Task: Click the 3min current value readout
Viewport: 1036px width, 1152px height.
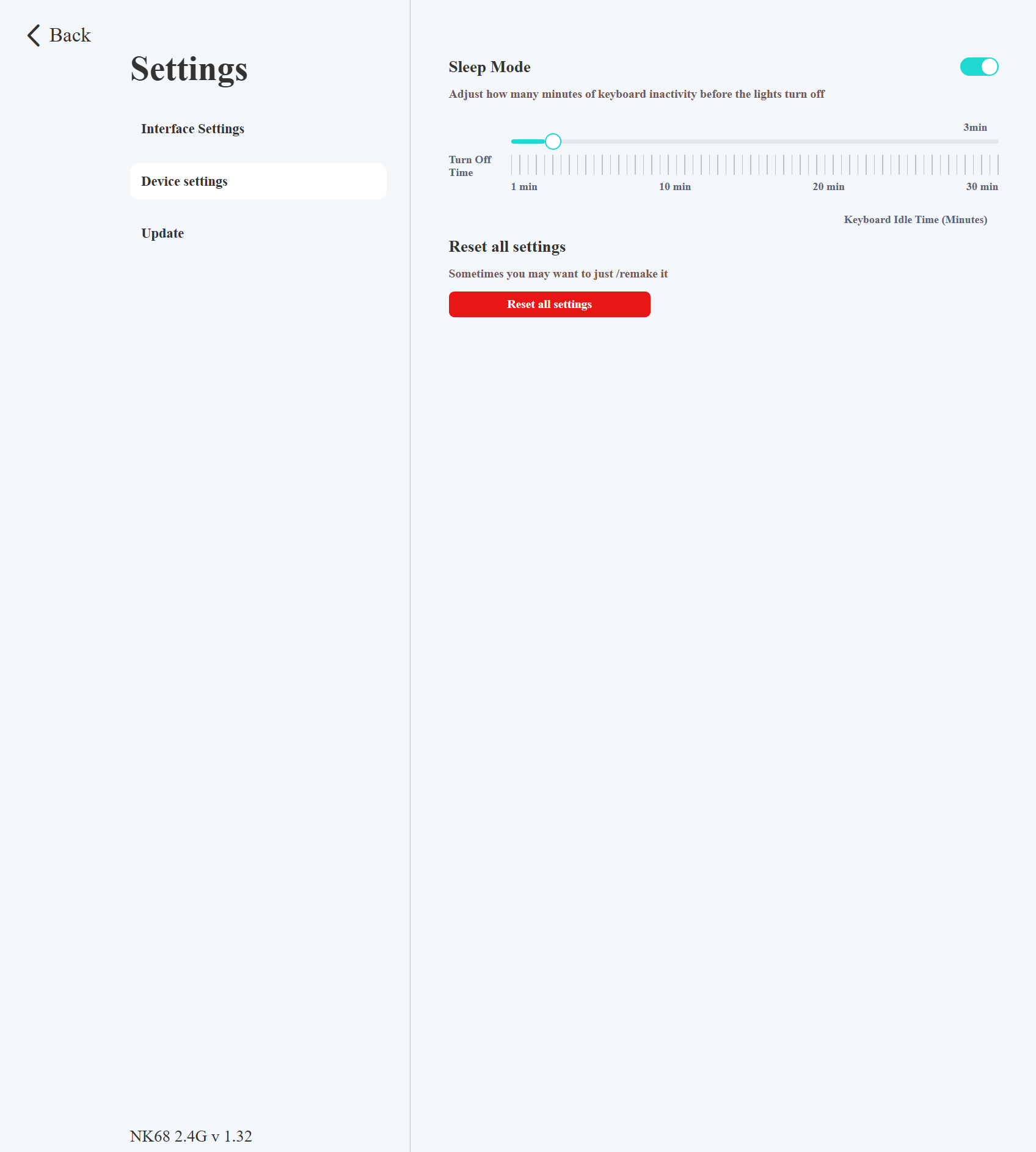Action: (975, 128)
